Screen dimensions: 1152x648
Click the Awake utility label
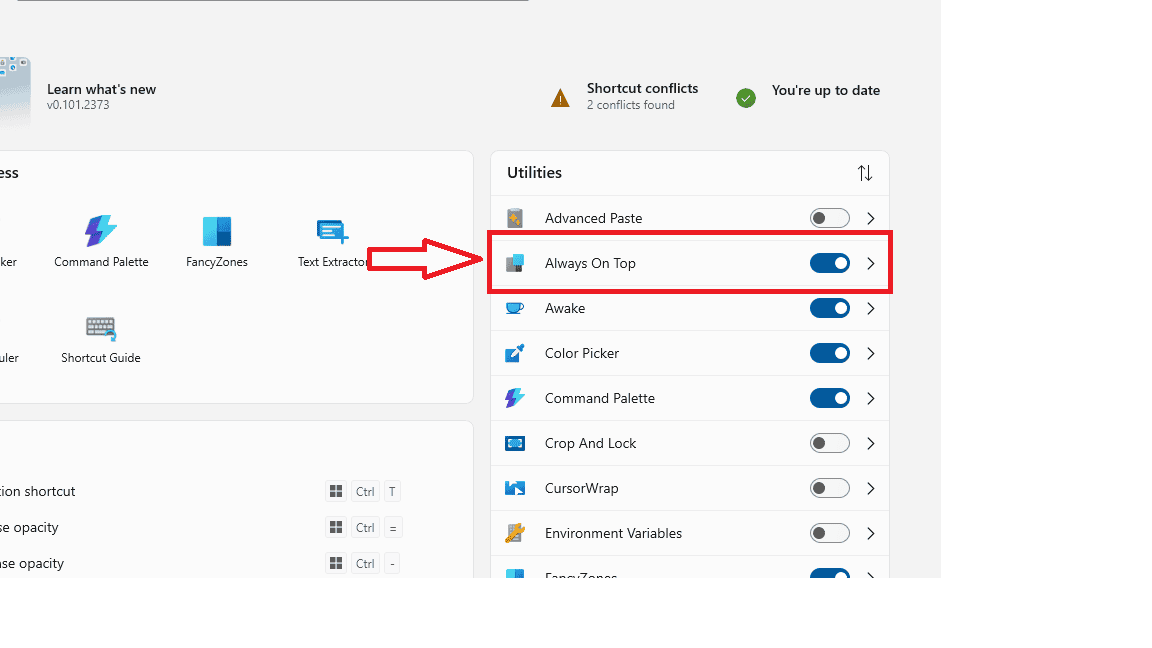(x=565, y=308)
